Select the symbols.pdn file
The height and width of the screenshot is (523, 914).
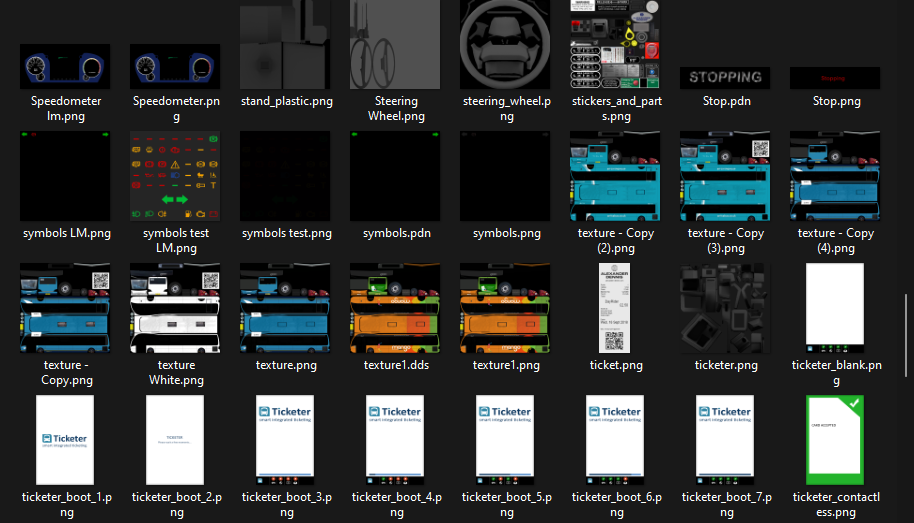tap(396, 176)
